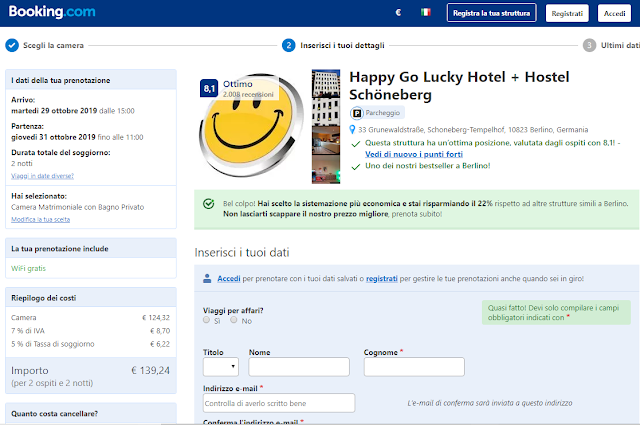
Task: Click 5 % di Tassa di soggiorno row
Action: pyautogui.click(x=91, y=344)
